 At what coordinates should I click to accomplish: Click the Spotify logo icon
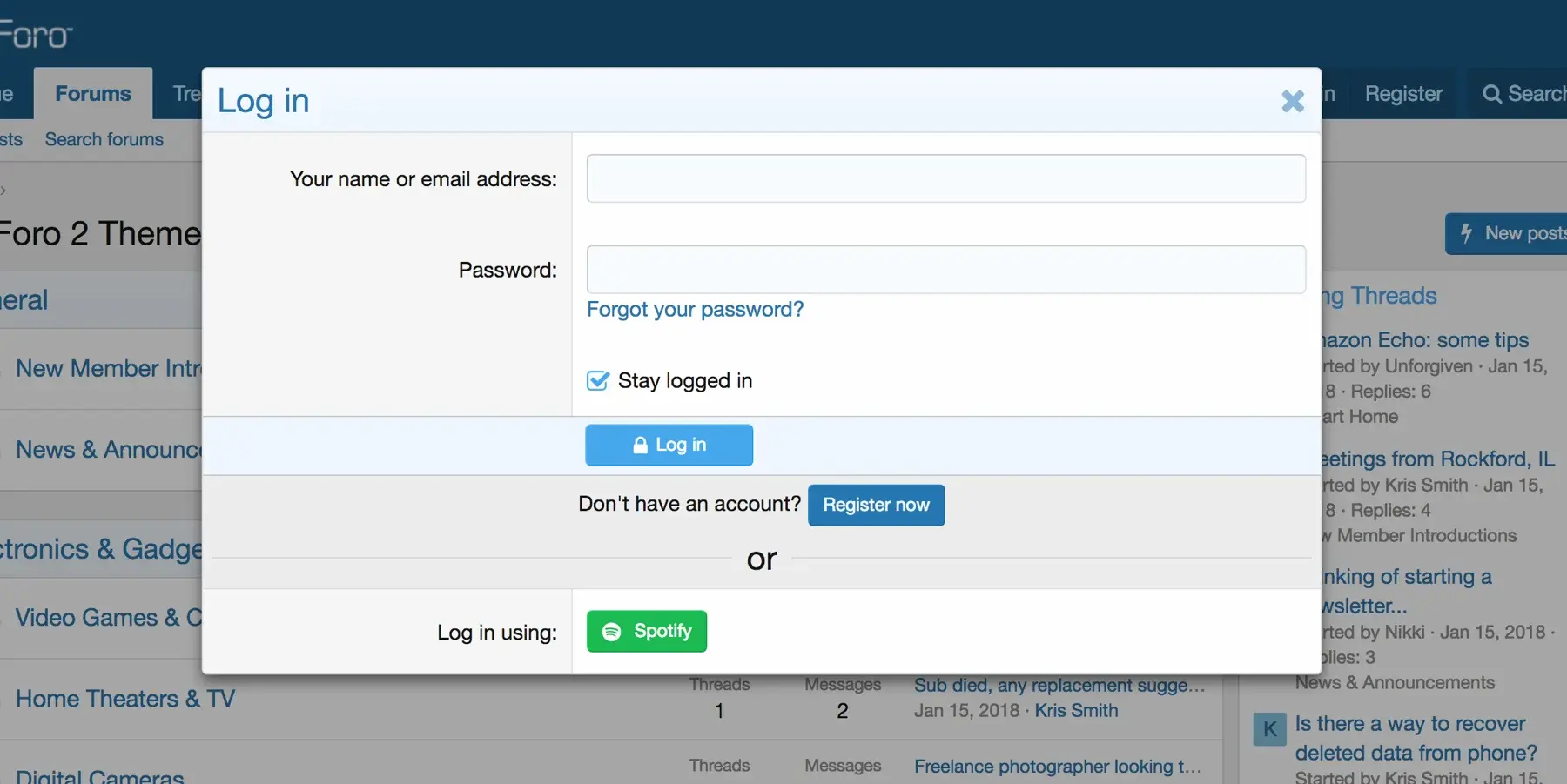[x=612, y=632]
